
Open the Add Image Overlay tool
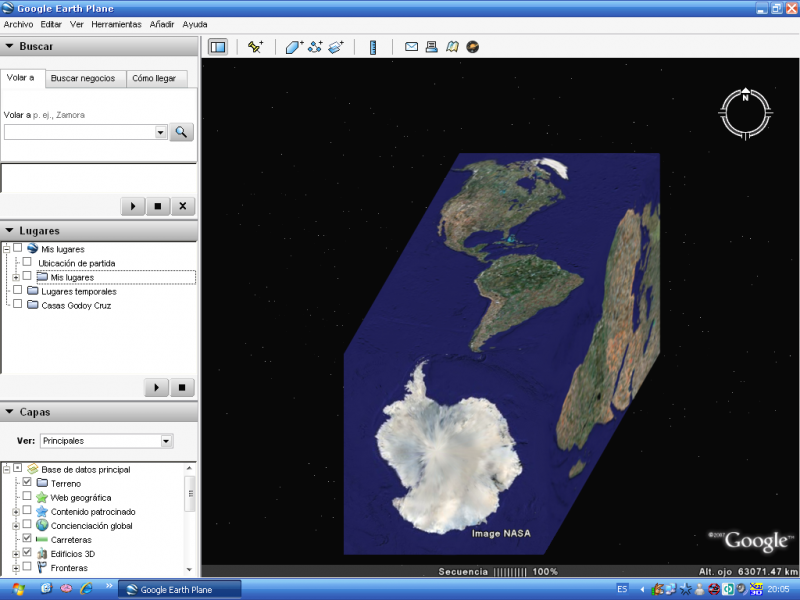[x=337, y=46]
